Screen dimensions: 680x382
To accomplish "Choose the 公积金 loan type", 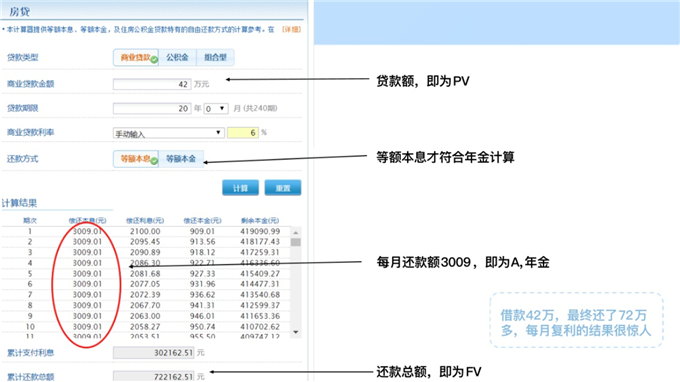I will point(177,58).
